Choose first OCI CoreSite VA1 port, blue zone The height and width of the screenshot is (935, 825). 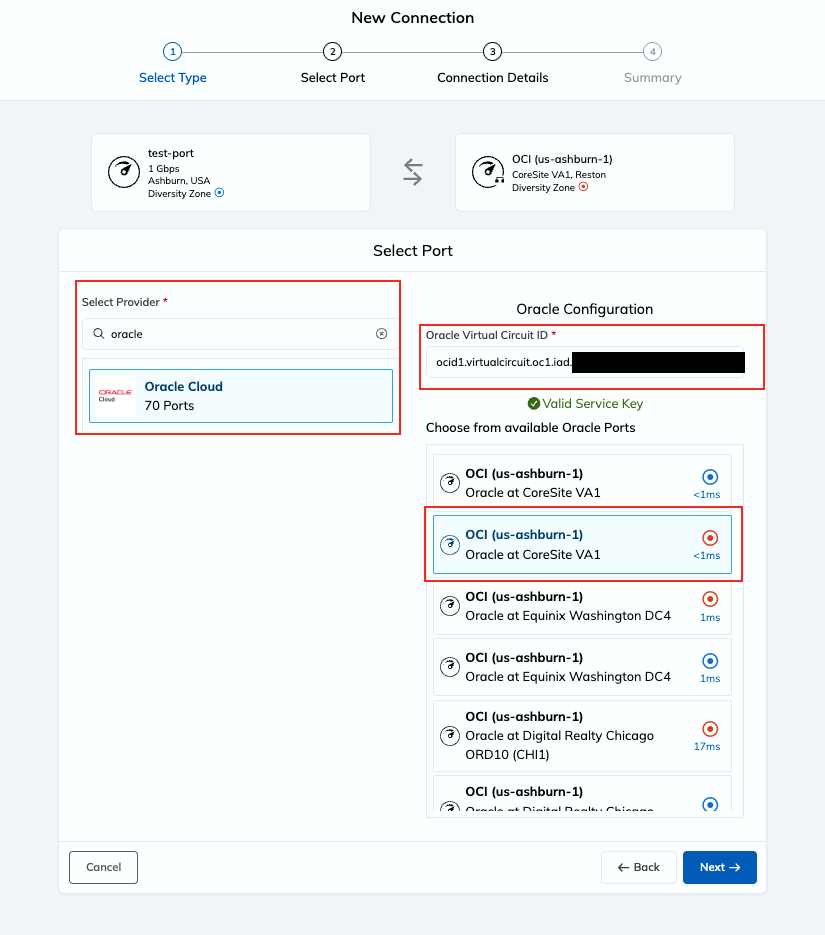point(582,483)
